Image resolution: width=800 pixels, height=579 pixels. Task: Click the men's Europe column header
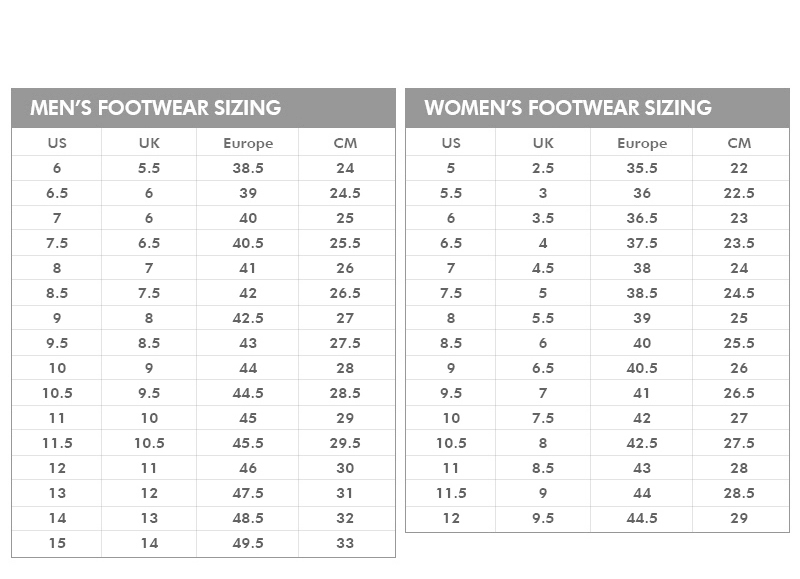(x=248, y=143)
